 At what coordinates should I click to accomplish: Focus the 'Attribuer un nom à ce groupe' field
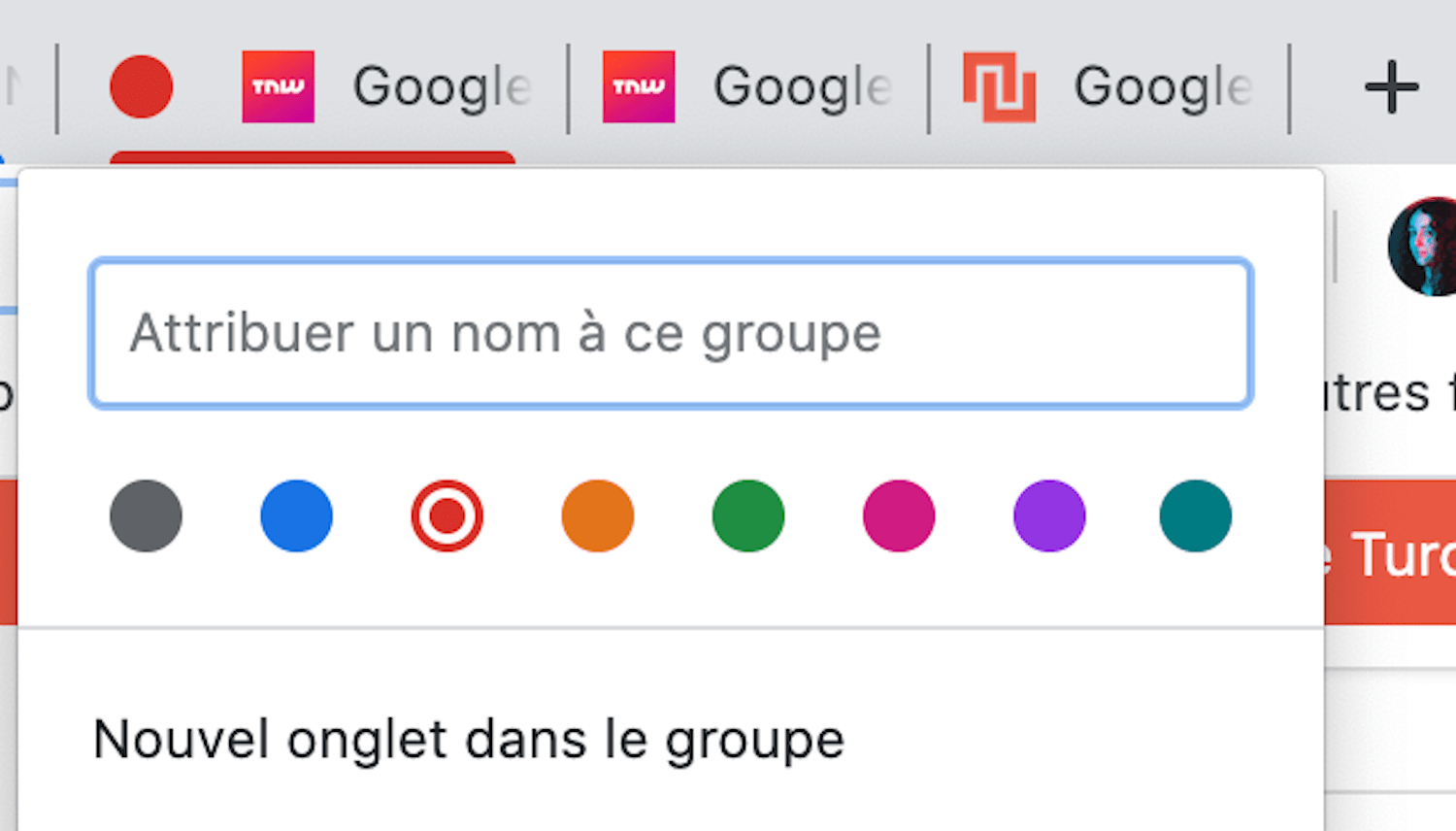click(671, 333)
